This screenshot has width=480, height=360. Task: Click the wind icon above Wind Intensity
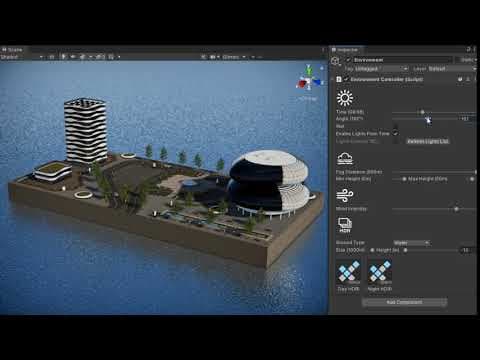(345, 195)
